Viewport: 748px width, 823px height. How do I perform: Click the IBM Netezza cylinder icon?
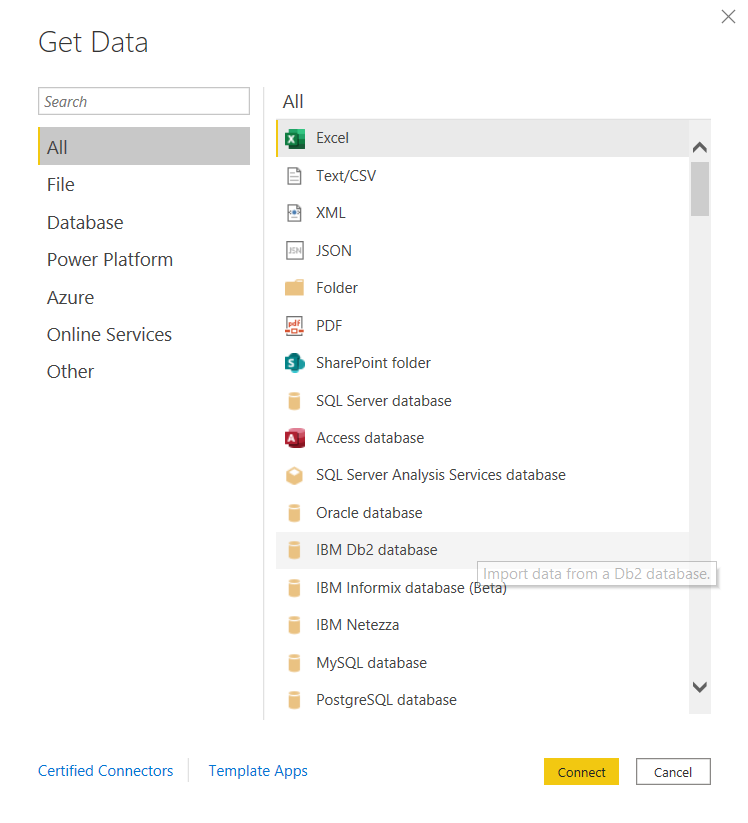294,625
